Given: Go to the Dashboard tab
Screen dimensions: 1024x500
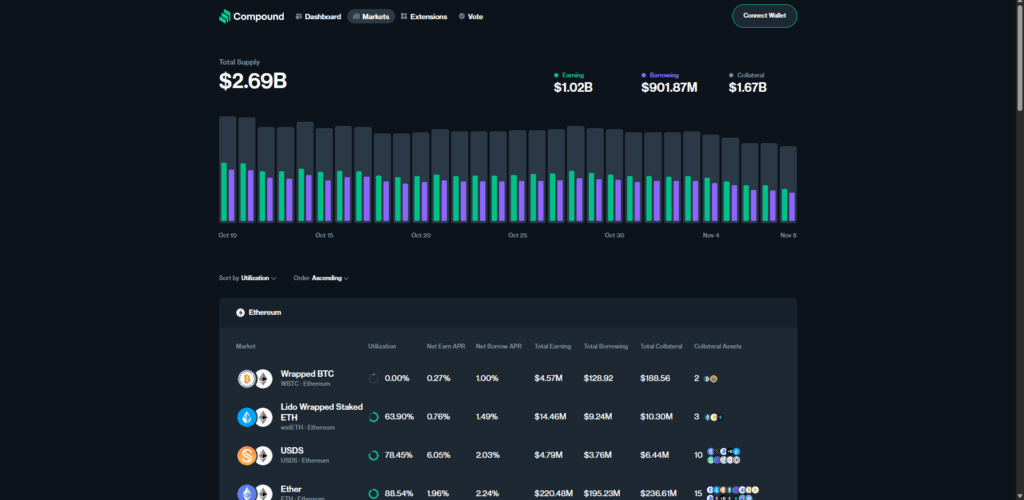Looking at the screenshot, I should tap(318, 17).
